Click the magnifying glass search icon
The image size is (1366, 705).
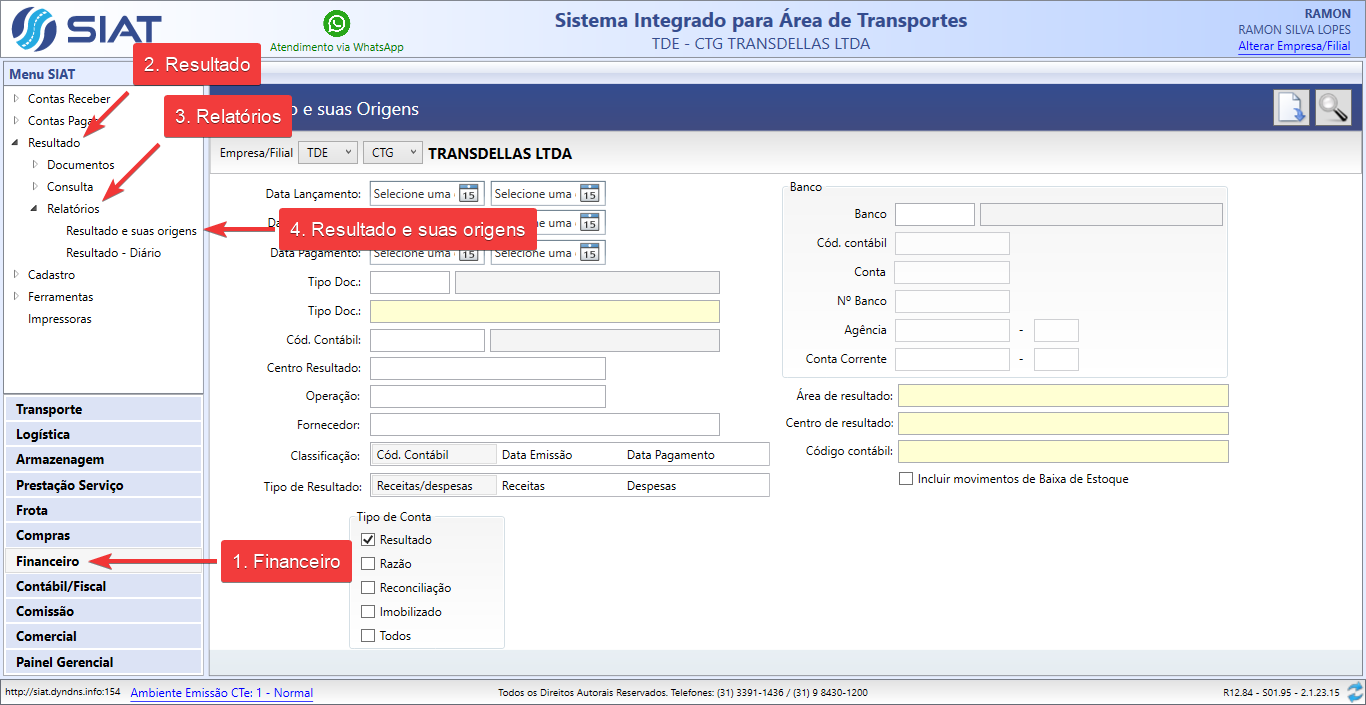coord(1333,108)
